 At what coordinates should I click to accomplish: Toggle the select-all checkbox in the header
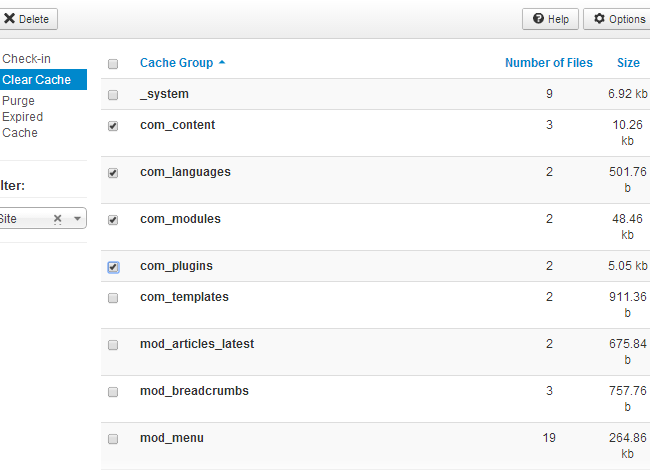tap(113, 63)
